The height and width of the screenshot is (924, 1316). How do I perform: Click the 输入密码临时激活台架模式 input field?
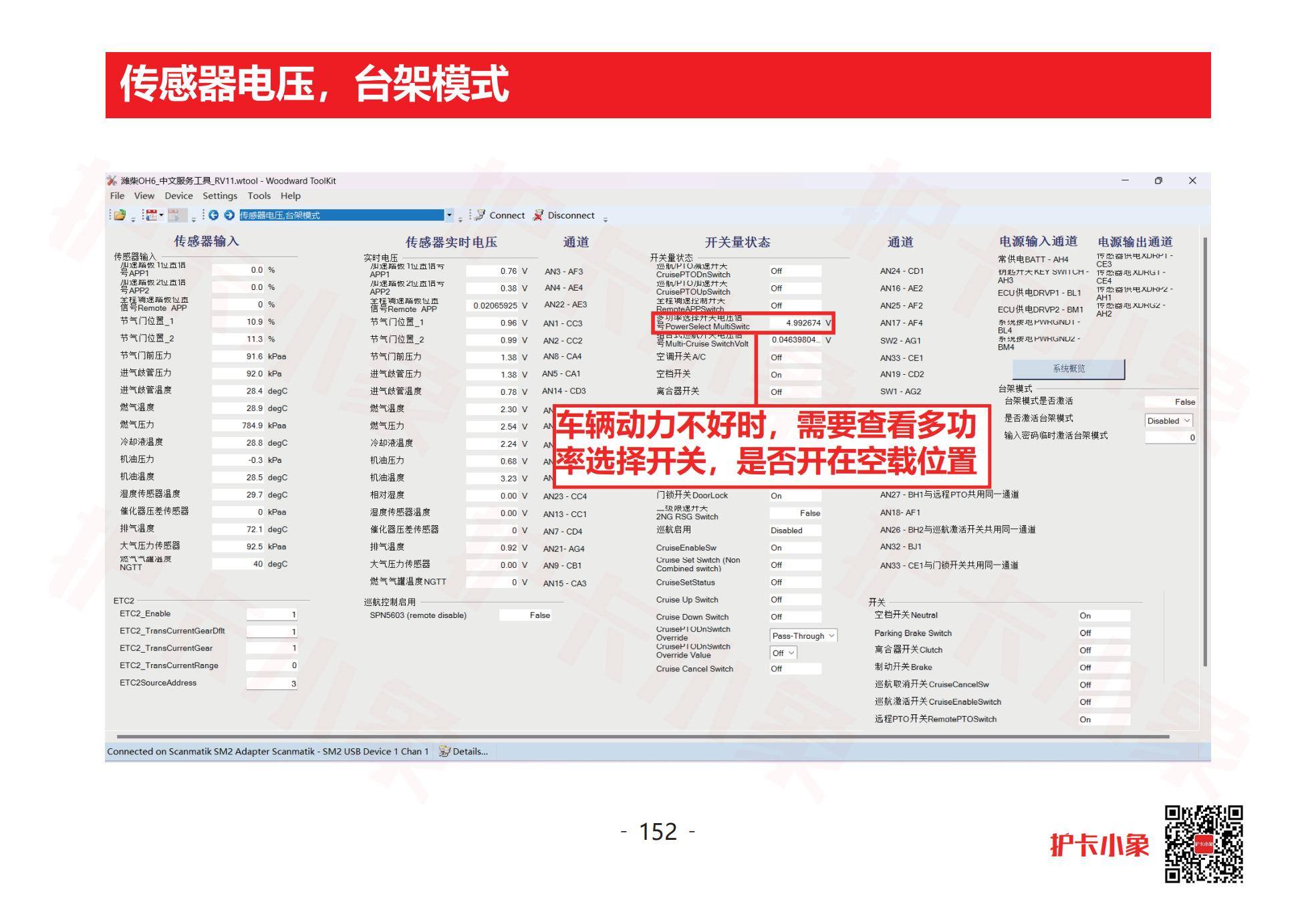click(x=1170, y=438)
